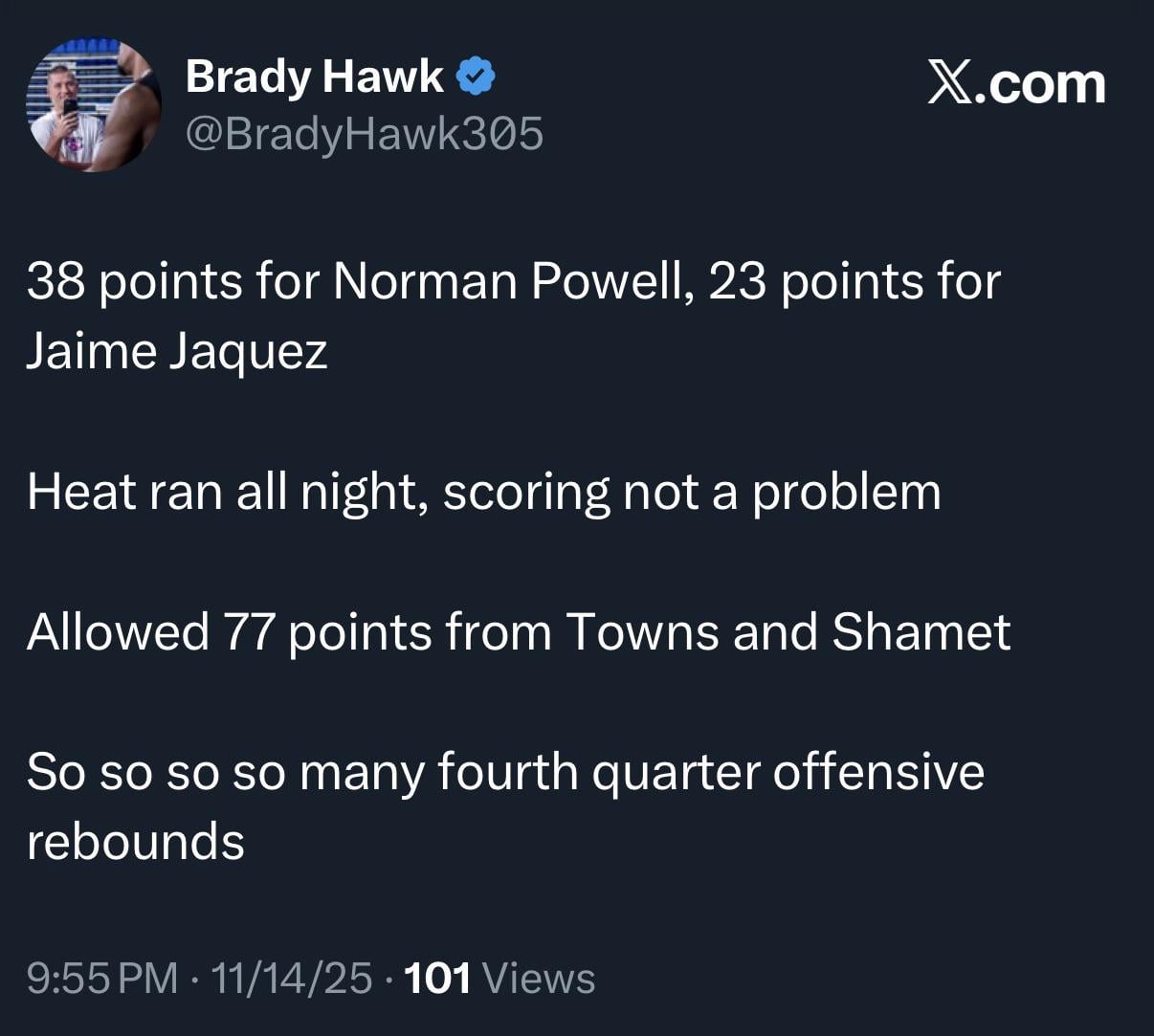Viewport: 1154px width, 1036px height.
Task: Click the X.com logo
Action: (1016, 84)
